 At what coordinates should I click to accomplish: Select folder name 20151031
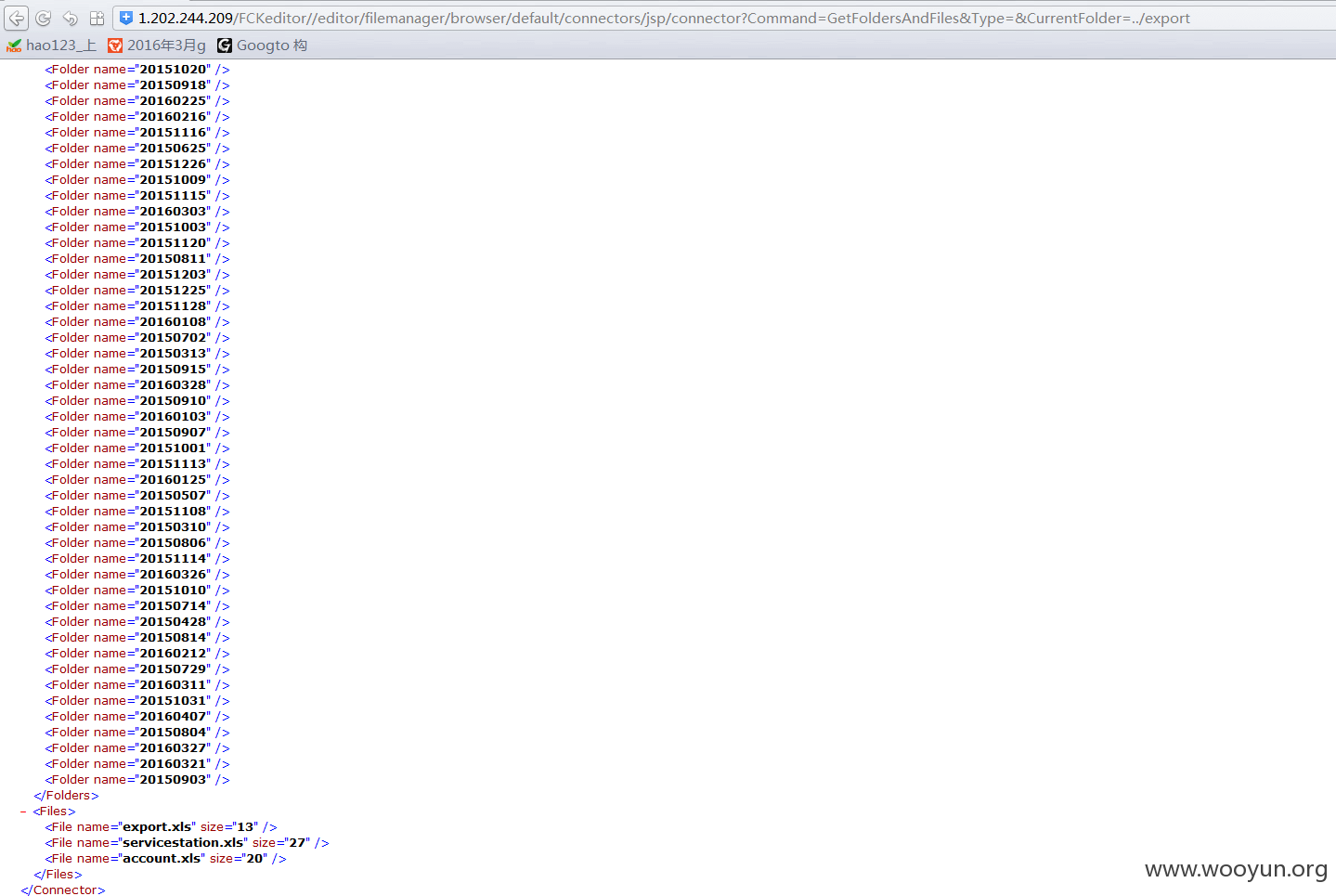173,701
